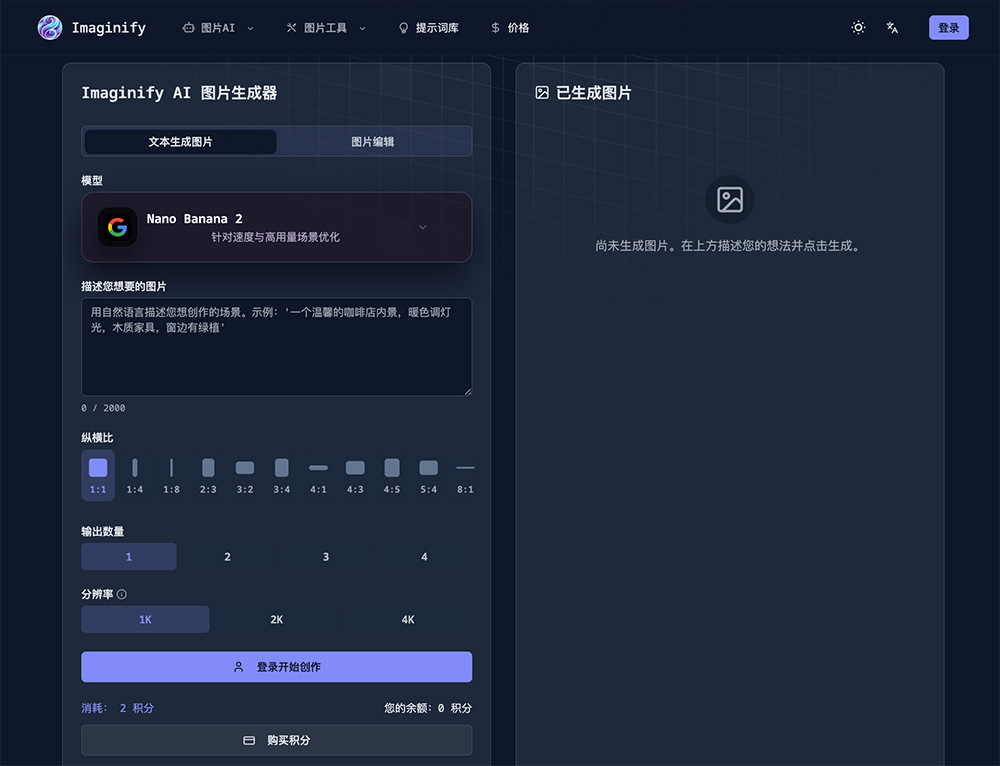Click inside the image description text area
Viewport: 1000px width, 766px height.
point(276,345)
